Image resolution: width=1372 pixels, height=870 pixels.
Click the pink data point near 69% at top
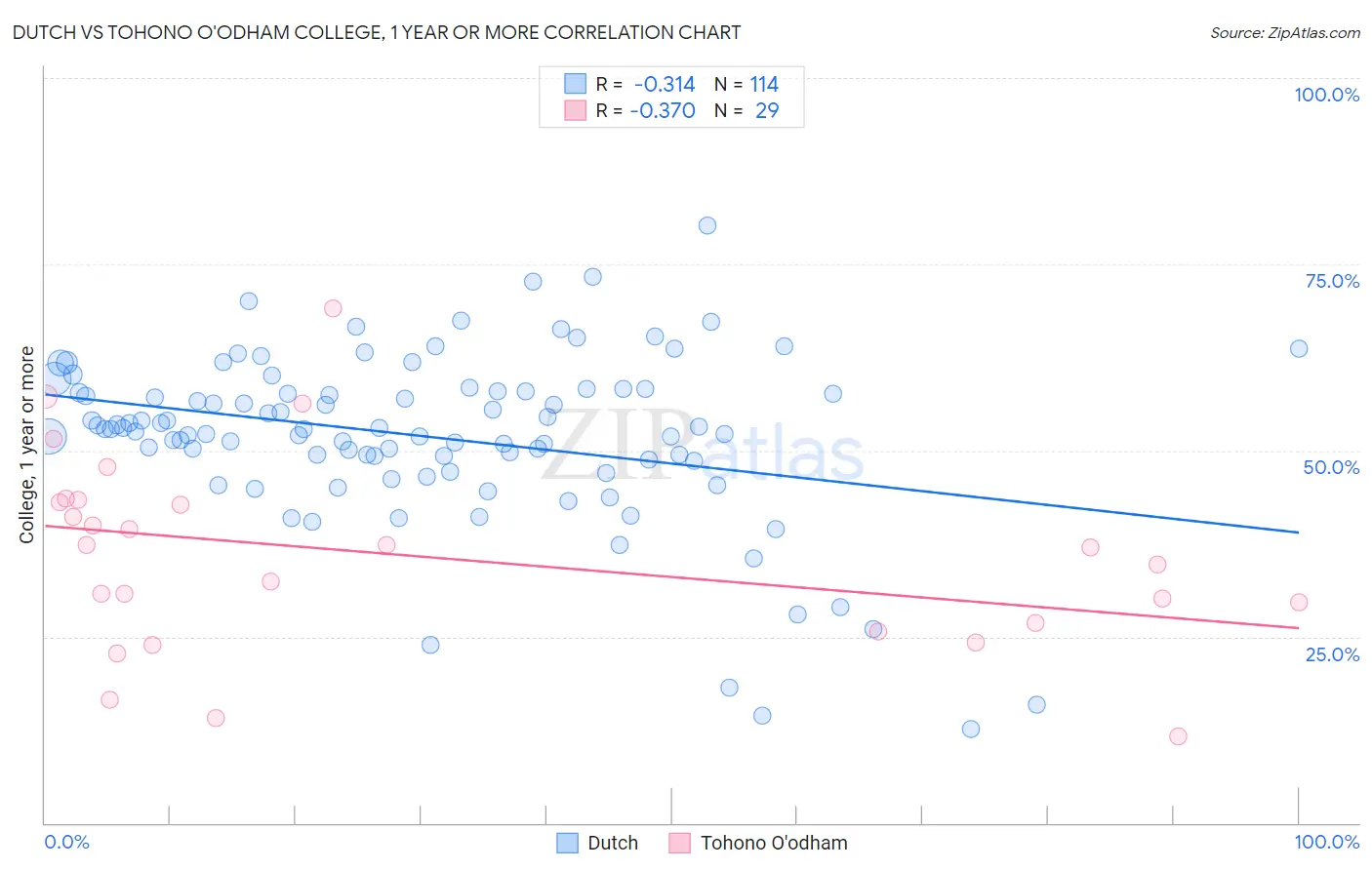(x=333, y=308)
